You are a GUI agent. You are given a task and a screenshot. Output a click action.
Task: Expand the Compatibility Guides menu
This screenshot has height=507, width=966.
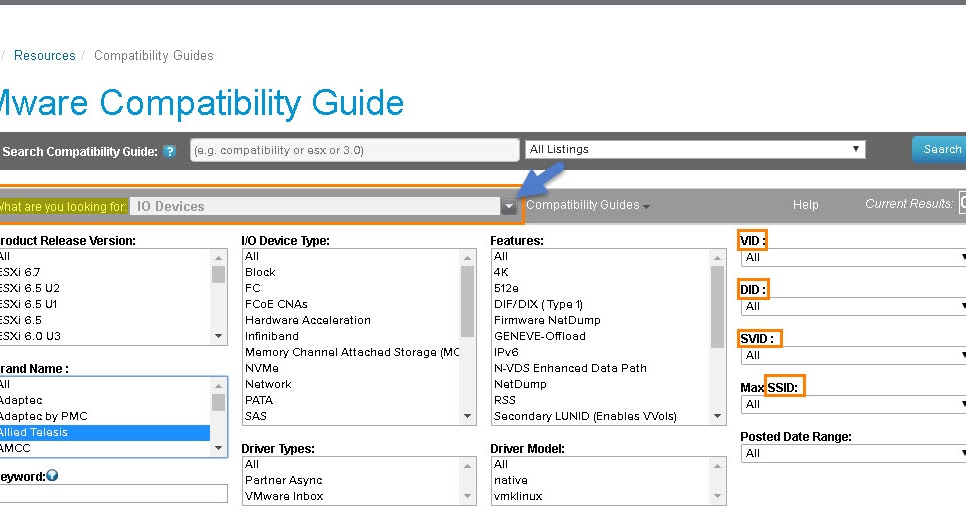(x=588, y=205)
